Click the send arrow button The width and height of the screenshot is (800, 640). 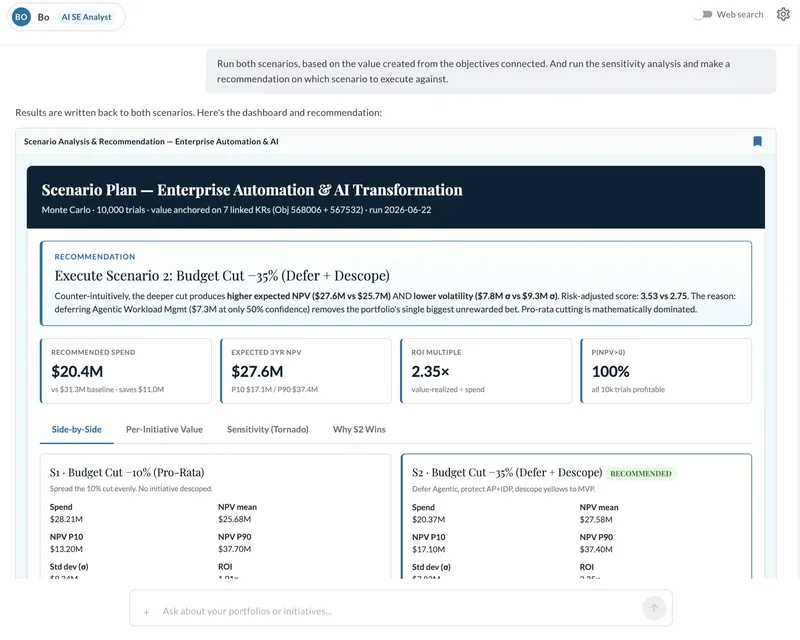(x=654, y=608)
